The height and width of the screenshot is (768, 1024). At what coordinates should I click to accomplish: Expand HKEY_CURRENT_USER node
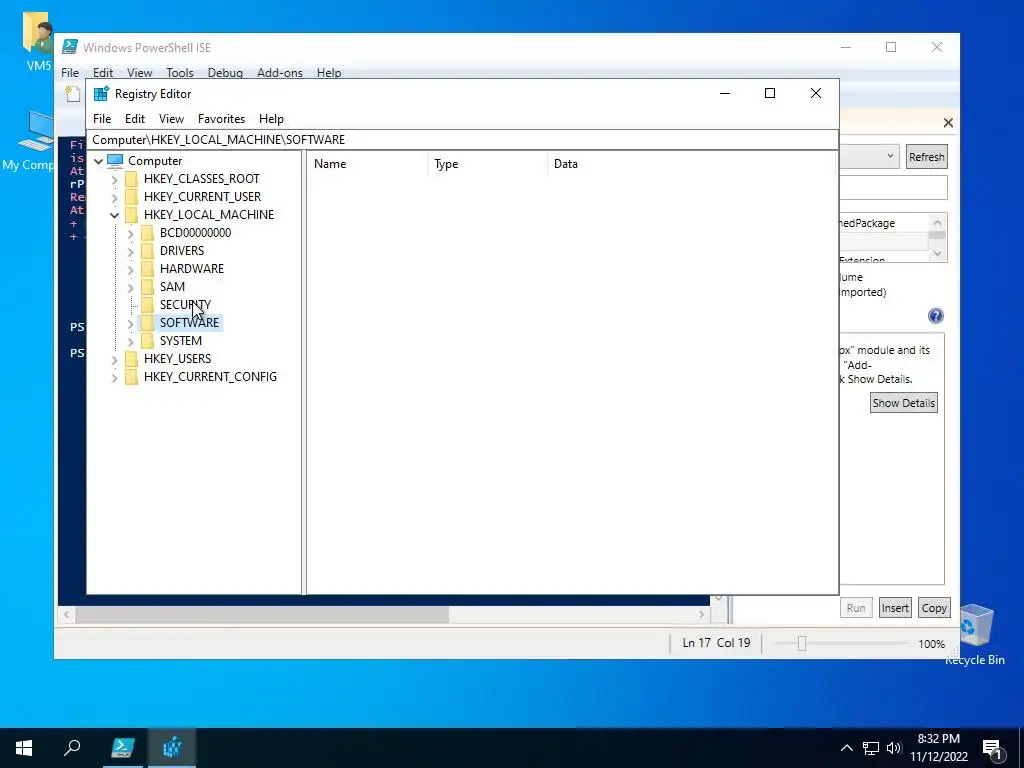(115, 197)
